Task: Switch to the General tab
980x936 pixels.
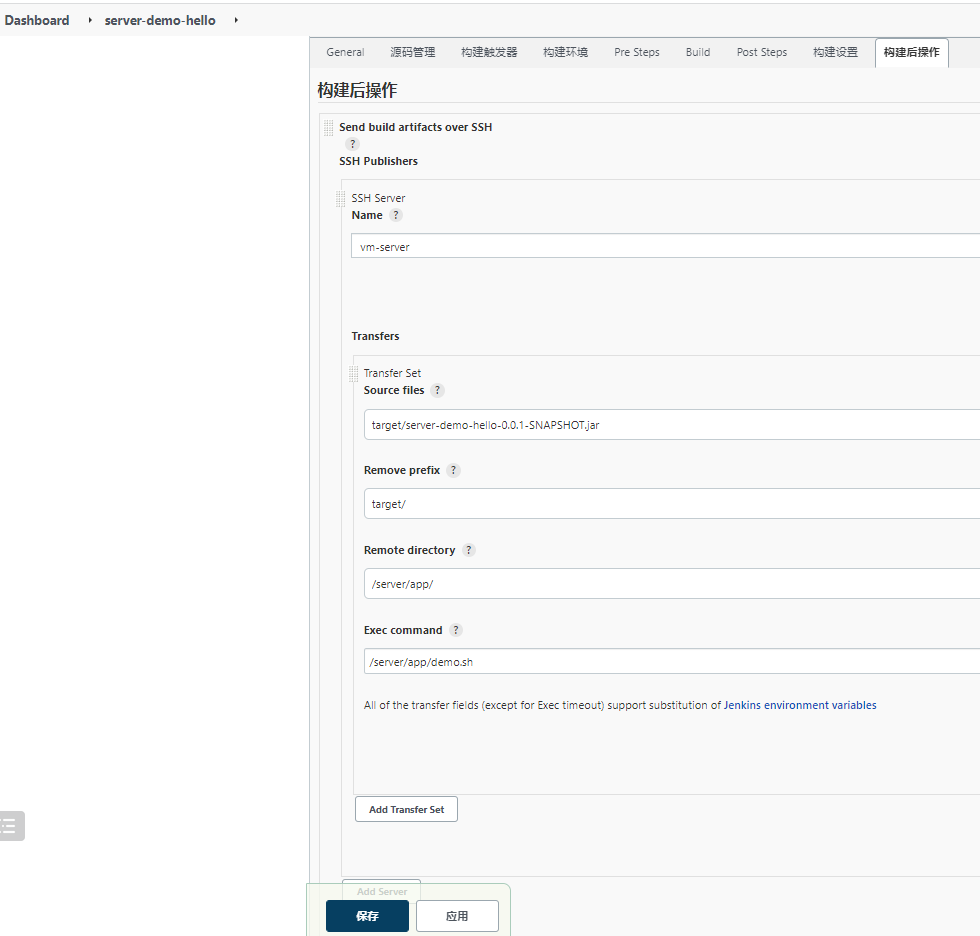Action: click(345, 52)
